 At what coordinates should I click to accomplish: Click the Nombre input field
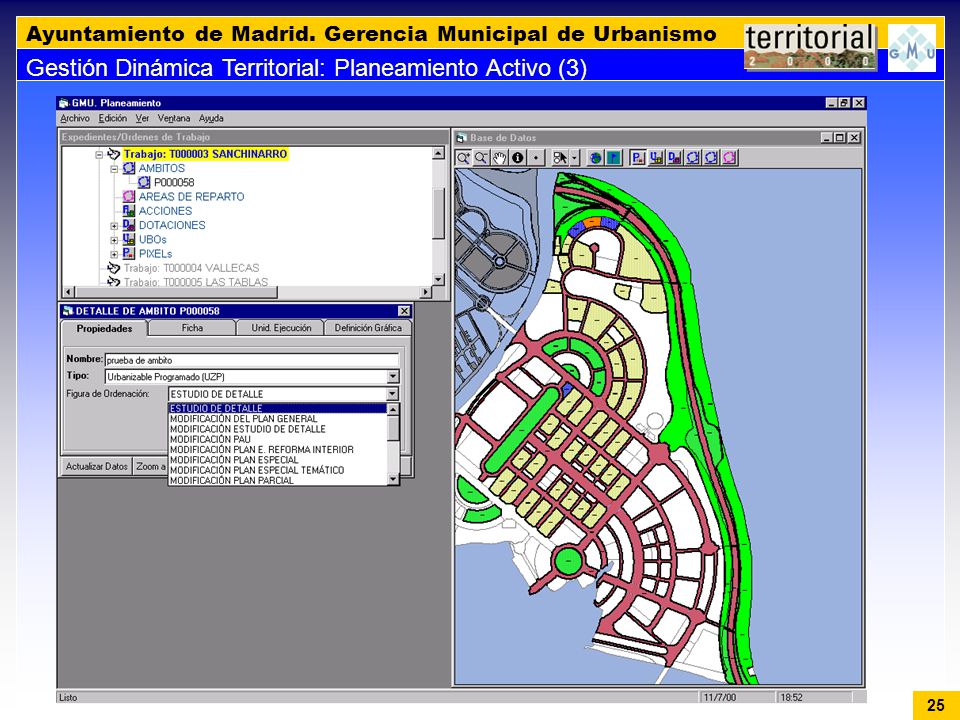(x=252, y=360)
